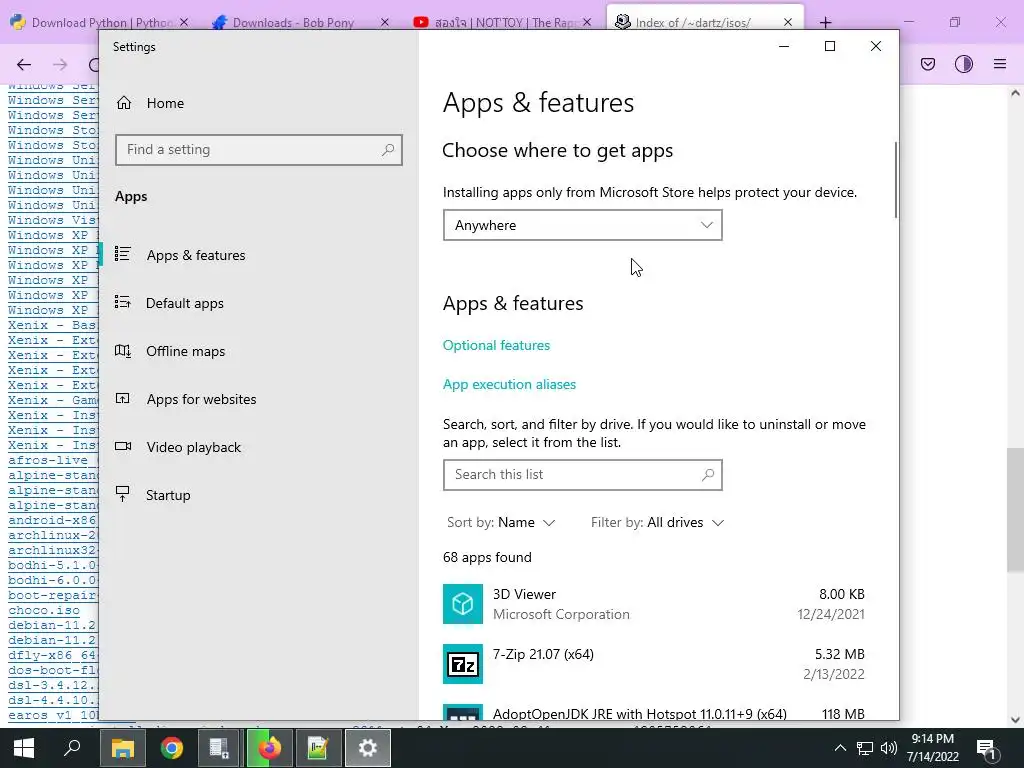Open Pocket save icon in Firefox
1024x768 pixels.
point(928,64)
